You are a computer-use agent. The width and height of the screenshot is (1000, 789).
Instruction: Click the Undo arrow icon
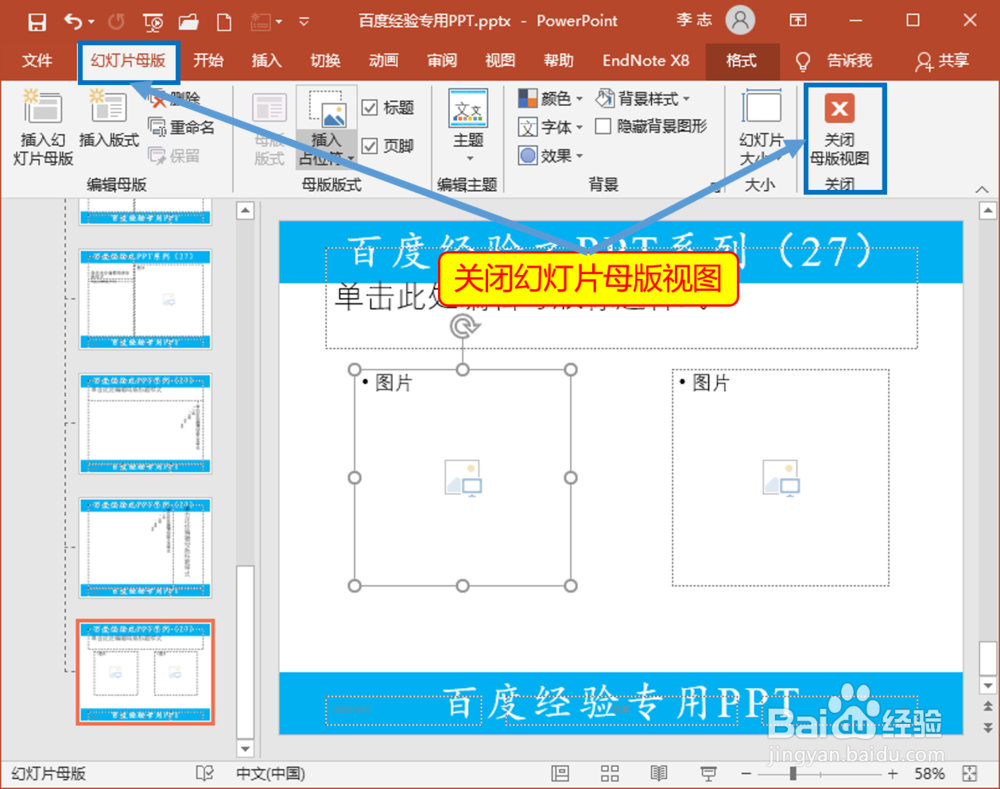[x=73, y=22]
